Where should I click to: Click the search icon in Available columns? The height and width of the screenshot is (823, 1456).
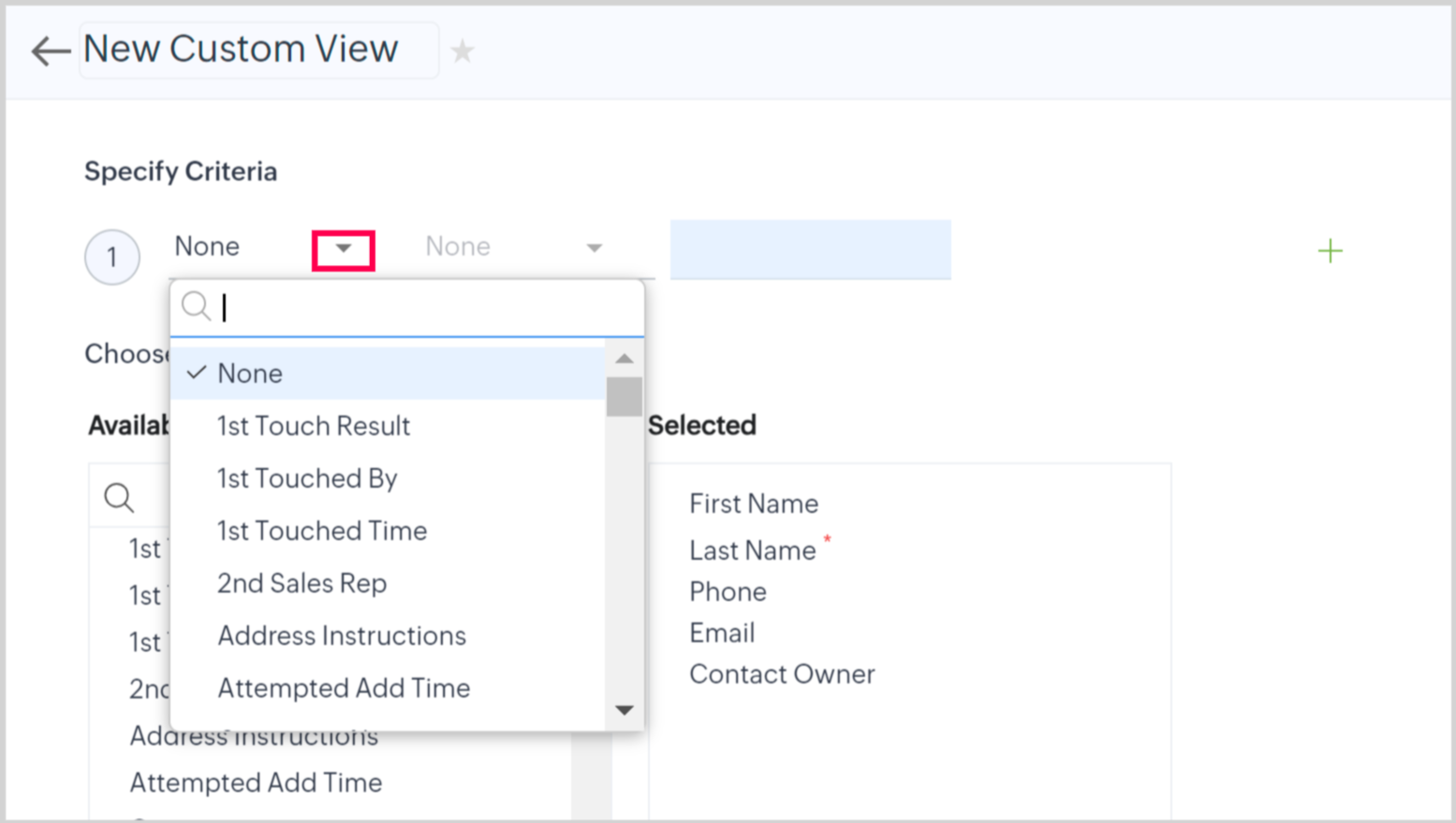119,497
